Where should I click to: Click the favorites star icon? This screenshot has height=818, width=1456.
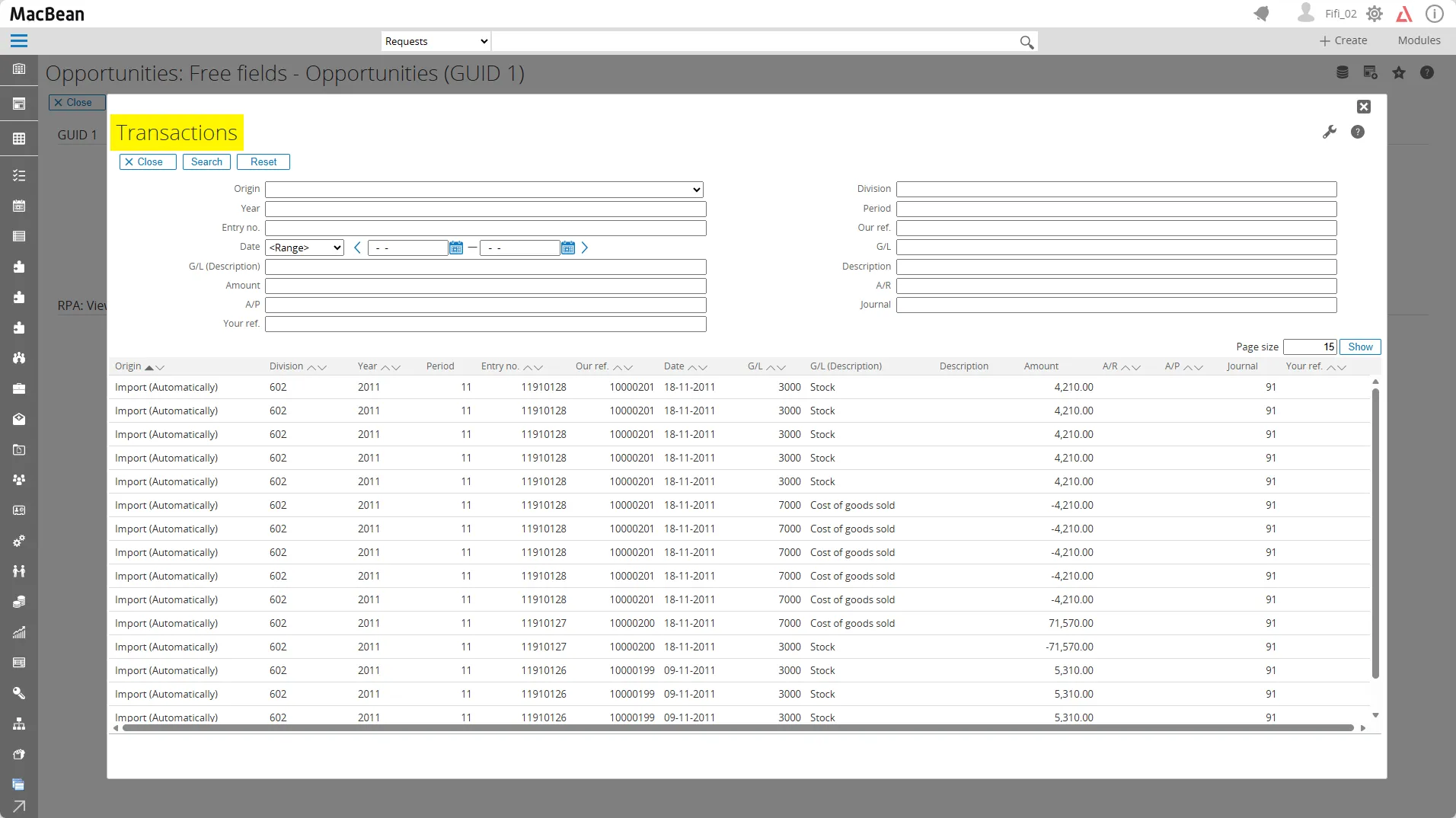[x=1398, y=72]
